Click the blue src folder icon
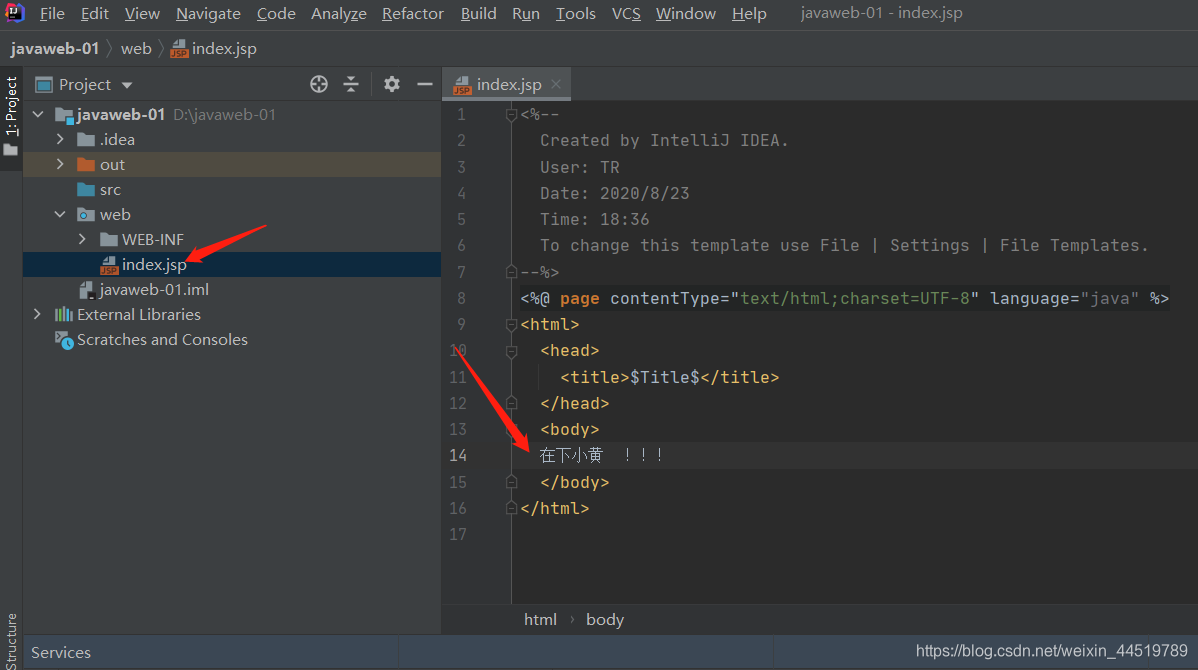1198x670 pixels. [86, 189]
